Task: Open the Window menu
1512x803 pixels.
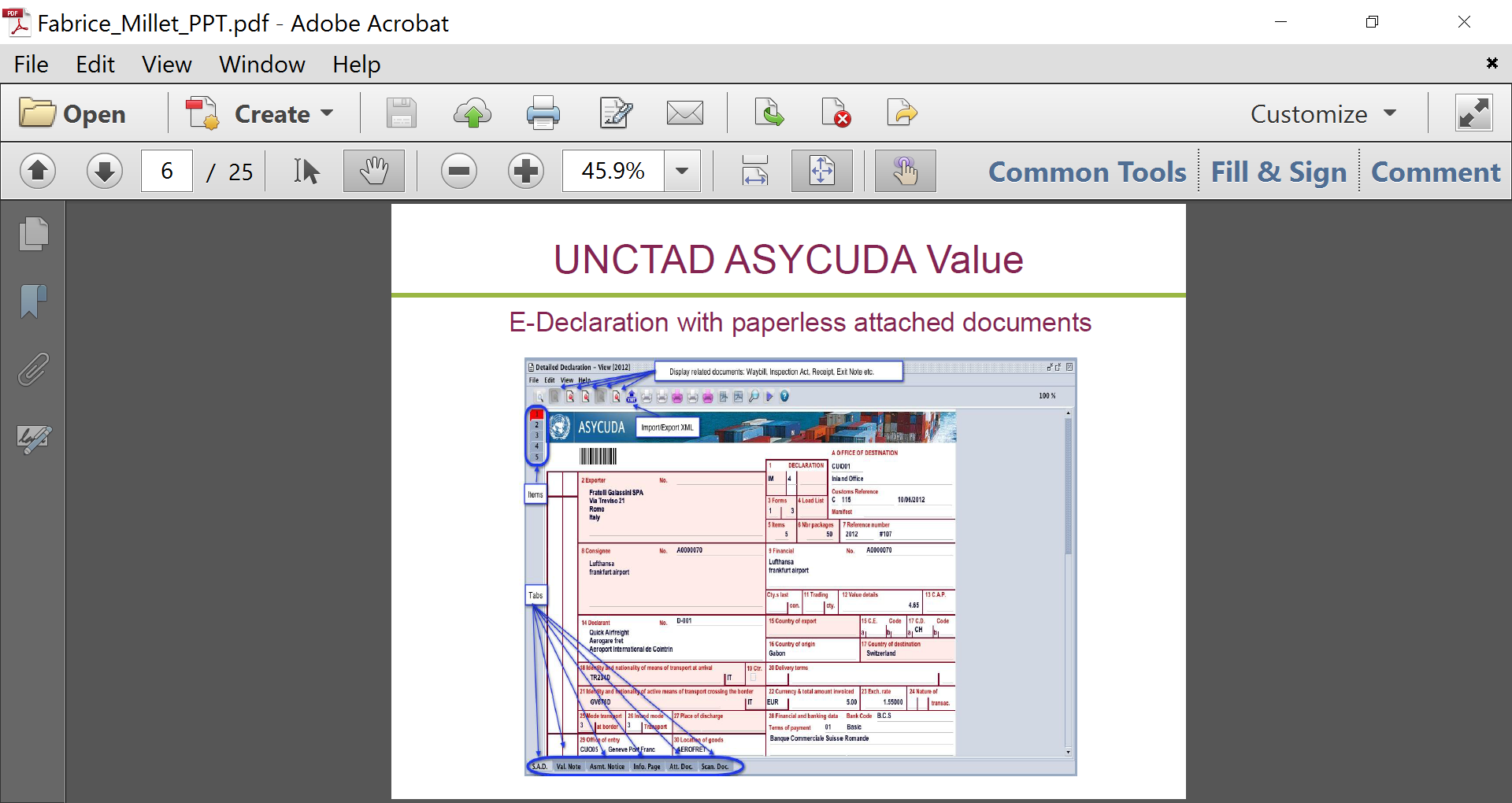Action: point(262,65)
